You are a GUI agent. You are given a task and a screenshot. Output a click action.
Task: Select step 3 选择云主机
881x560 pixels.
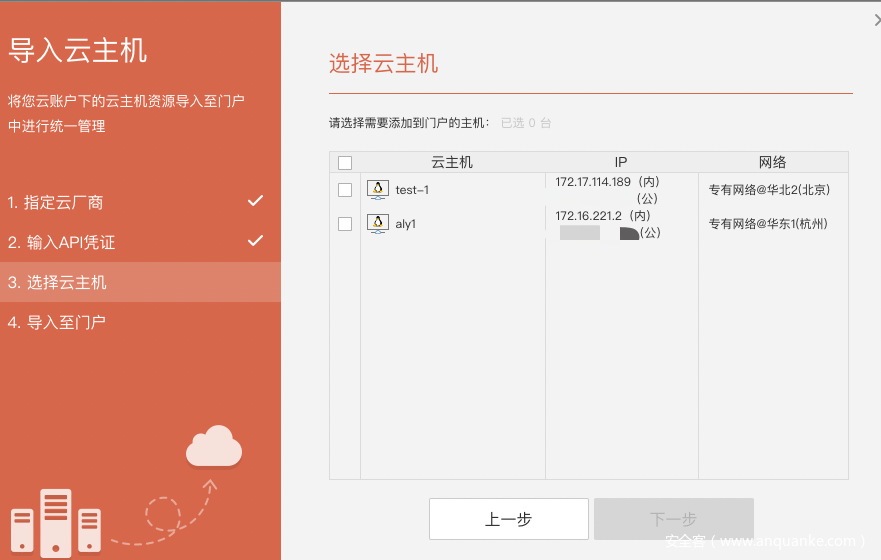57,282
